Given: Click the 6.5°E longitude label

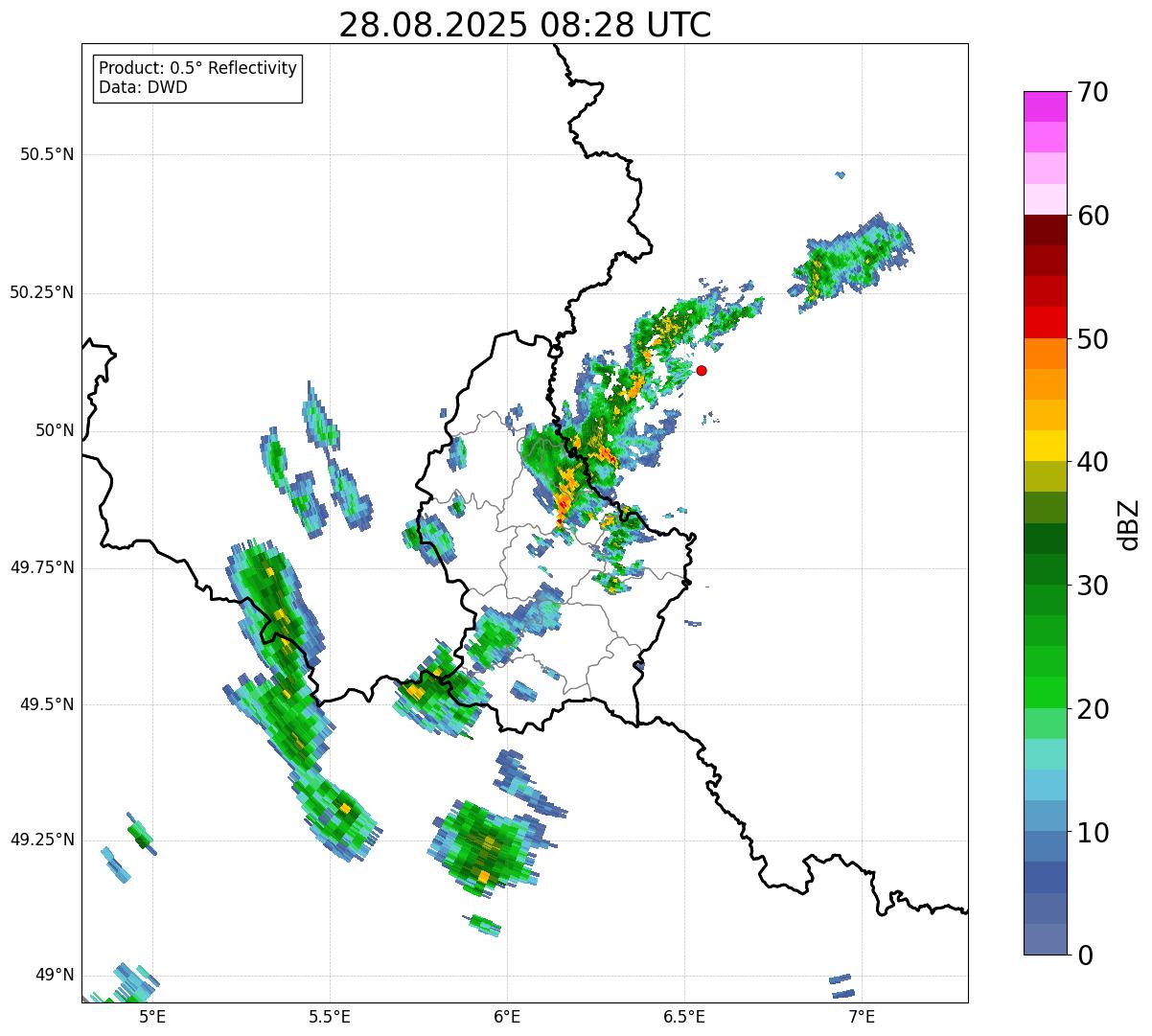Looking at the screenshot, I should tap(684, 1015).
